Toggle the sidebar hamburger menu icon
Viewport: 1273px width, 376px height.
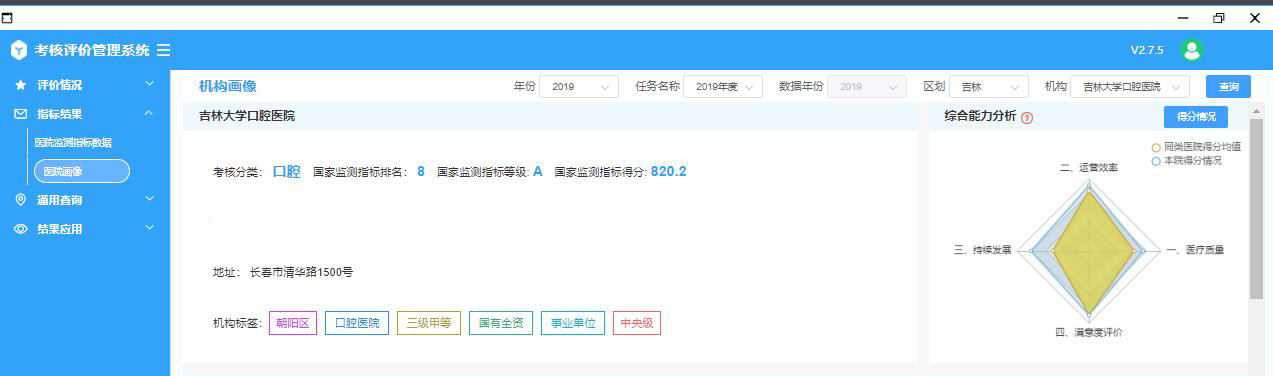point(163,50)
